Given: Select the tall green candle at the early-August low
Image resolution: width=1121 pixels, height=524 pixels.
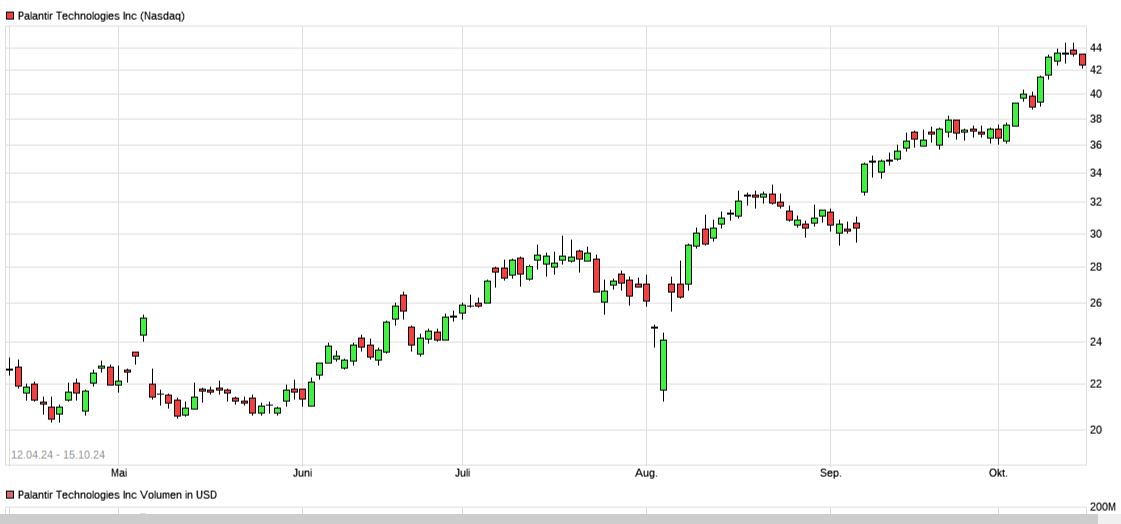Looking at the screenshot, I should point(663,365).
